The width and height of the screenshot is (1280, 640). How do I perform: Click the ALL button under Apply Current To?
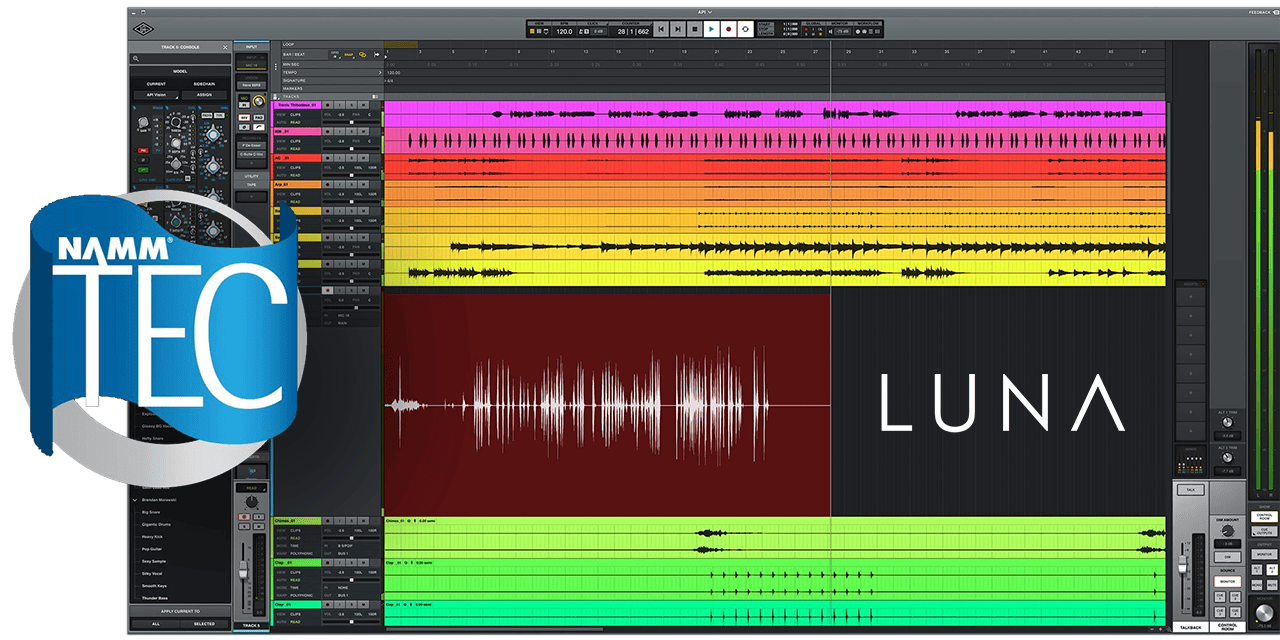155,623
